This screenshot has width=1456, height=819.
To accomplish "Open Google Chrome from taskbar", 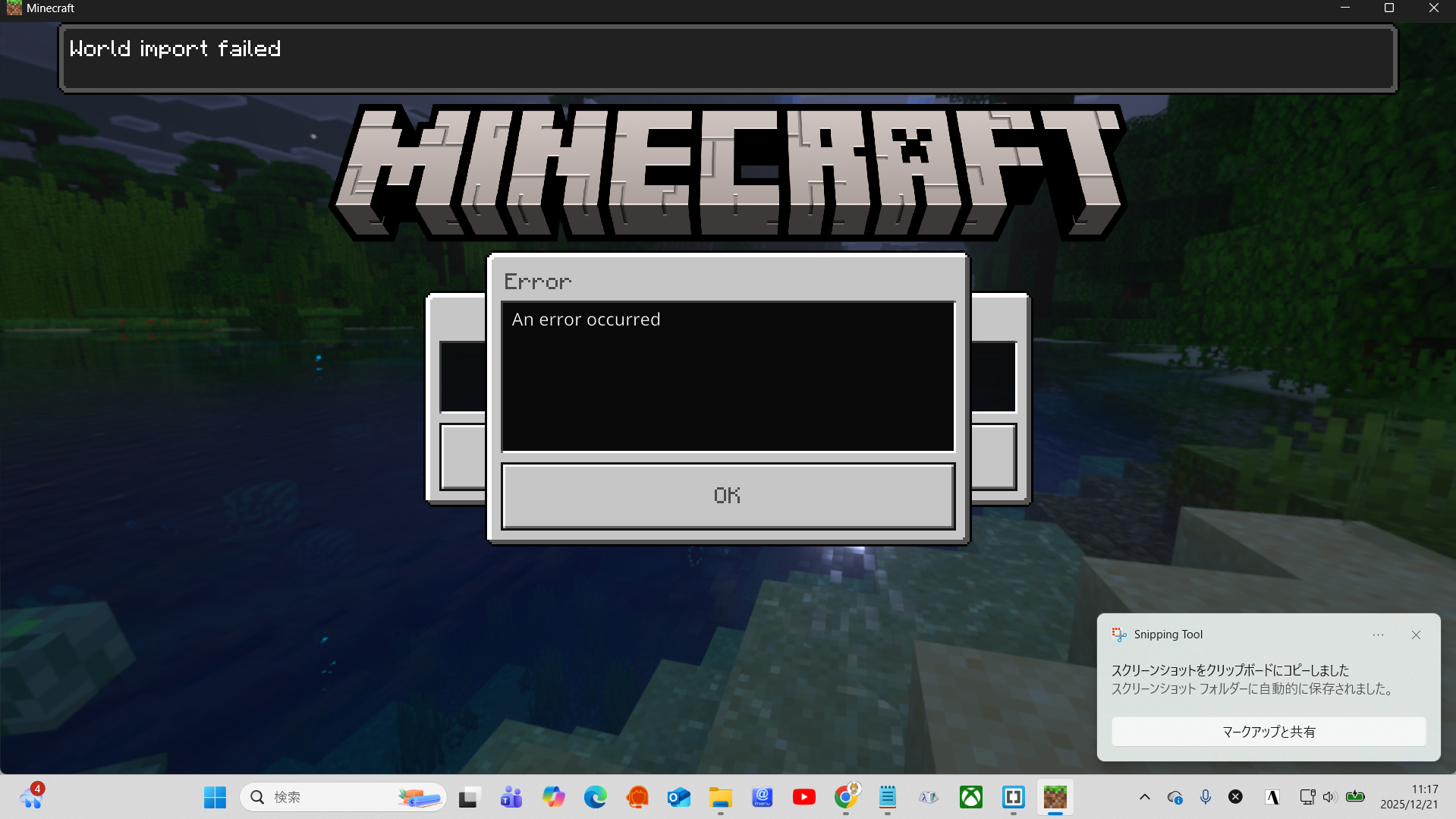I will pyautogui.click(x=845, y=797).
